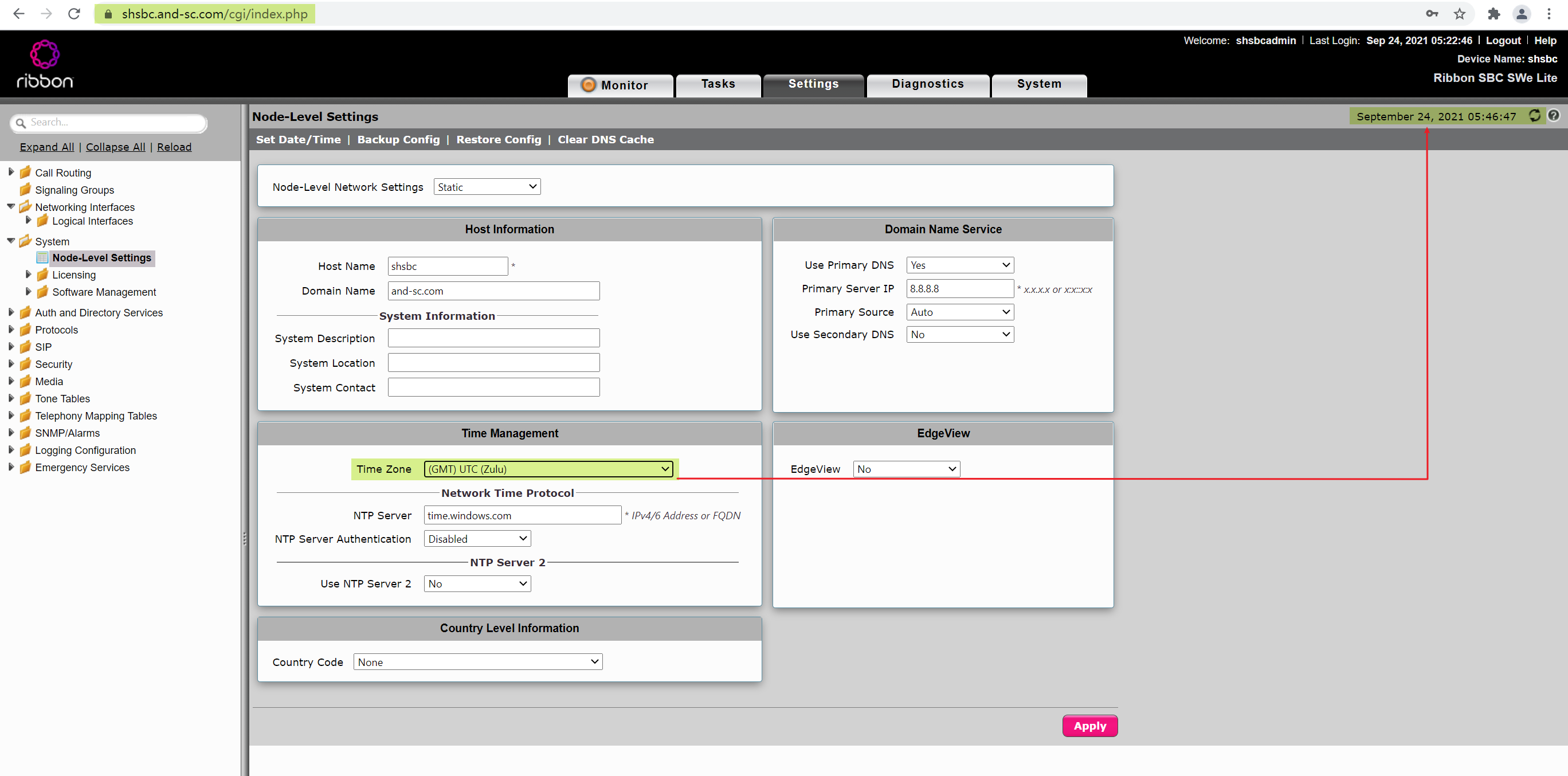Open the Primary Source dropdown
The width and height of the screenshot is (1568, 776).
960,312
